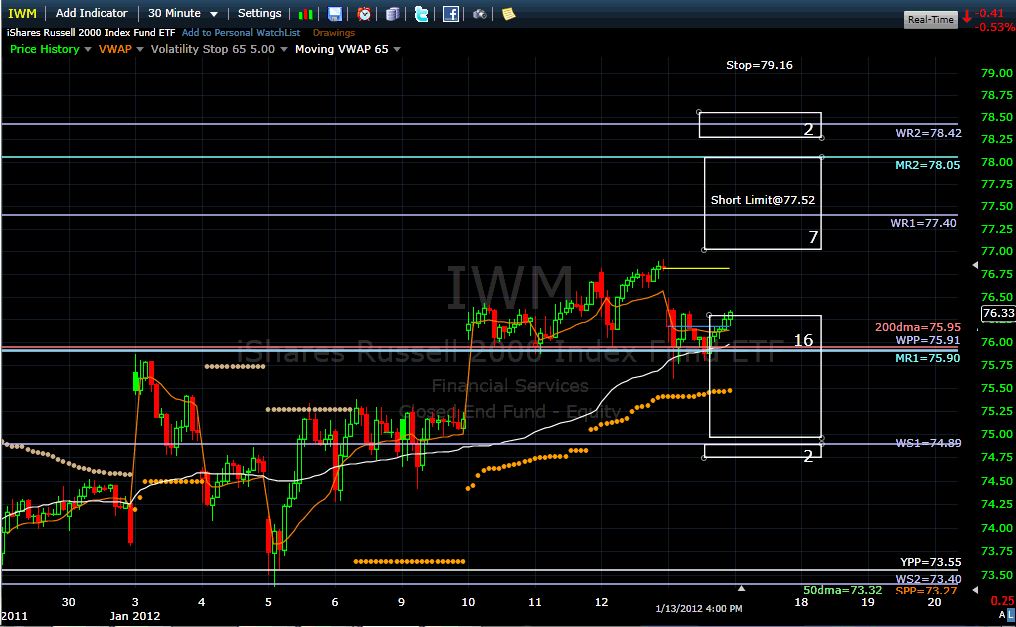Click the Real-Time button
Image resolution: width=1016 pixels, height=627 pixels.
click(930, 19)
